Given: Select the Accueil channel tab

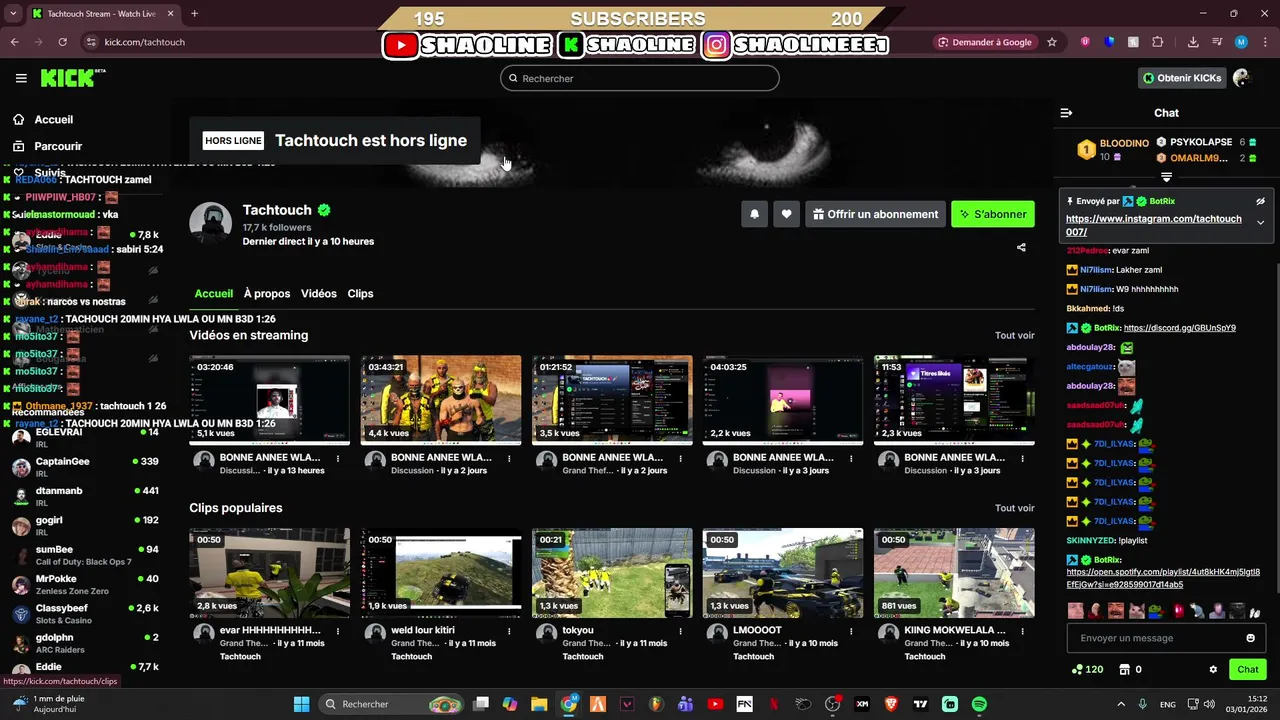Looking at the screenshot, I should pyautogui.click(x=214, y=293).
